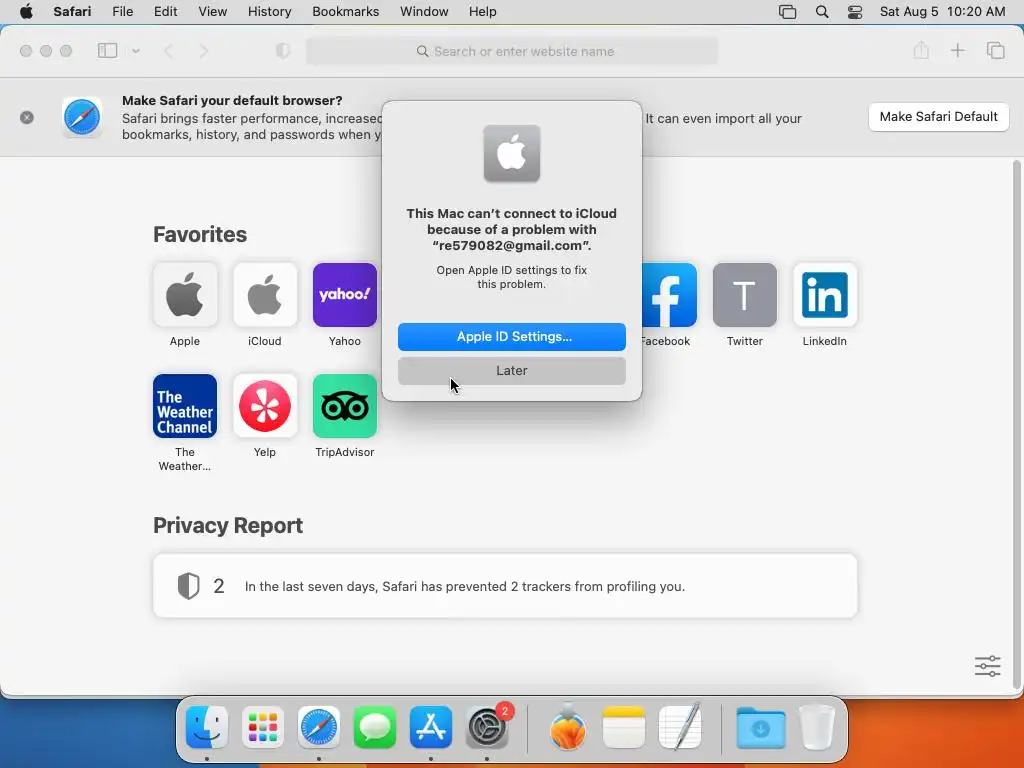Open the Twitter favorite tile
Image resolution: width=1024 pixels, height=768 pixels.
[x=744, y=295]
